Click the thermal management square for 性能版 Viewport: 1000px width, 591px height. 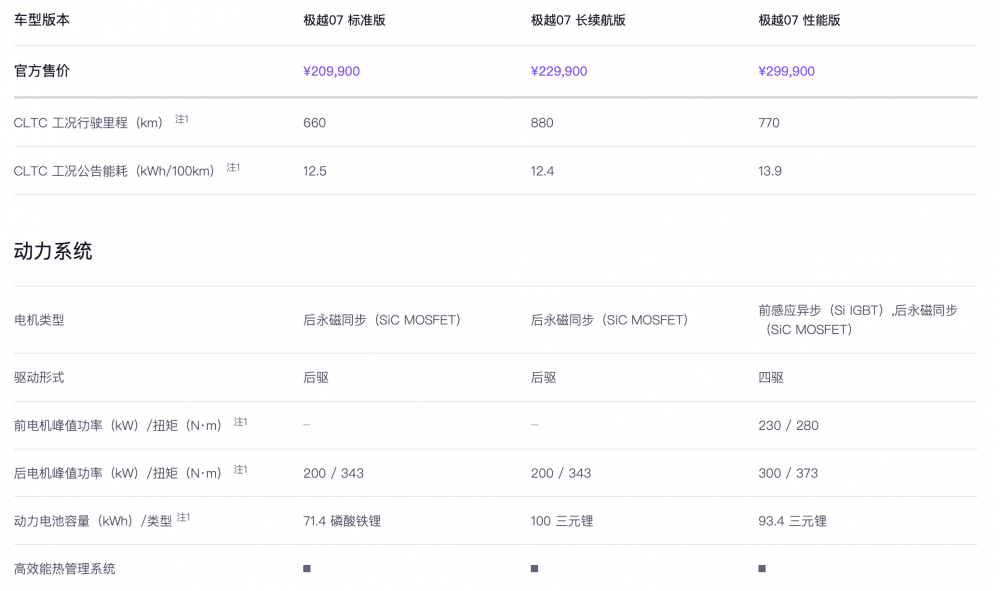tap(762, 568)
